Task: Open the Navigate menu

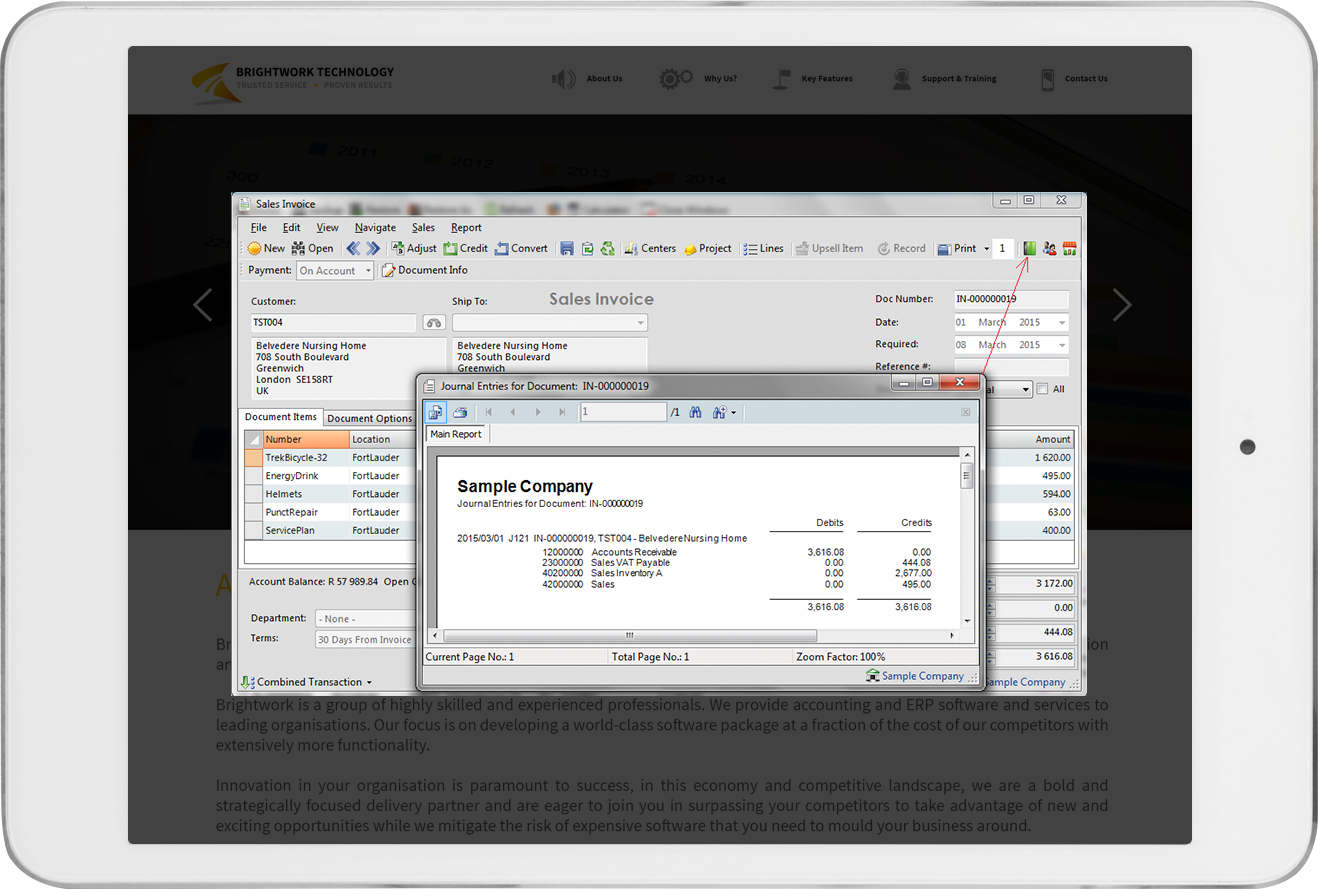Action: click(375, 228)
